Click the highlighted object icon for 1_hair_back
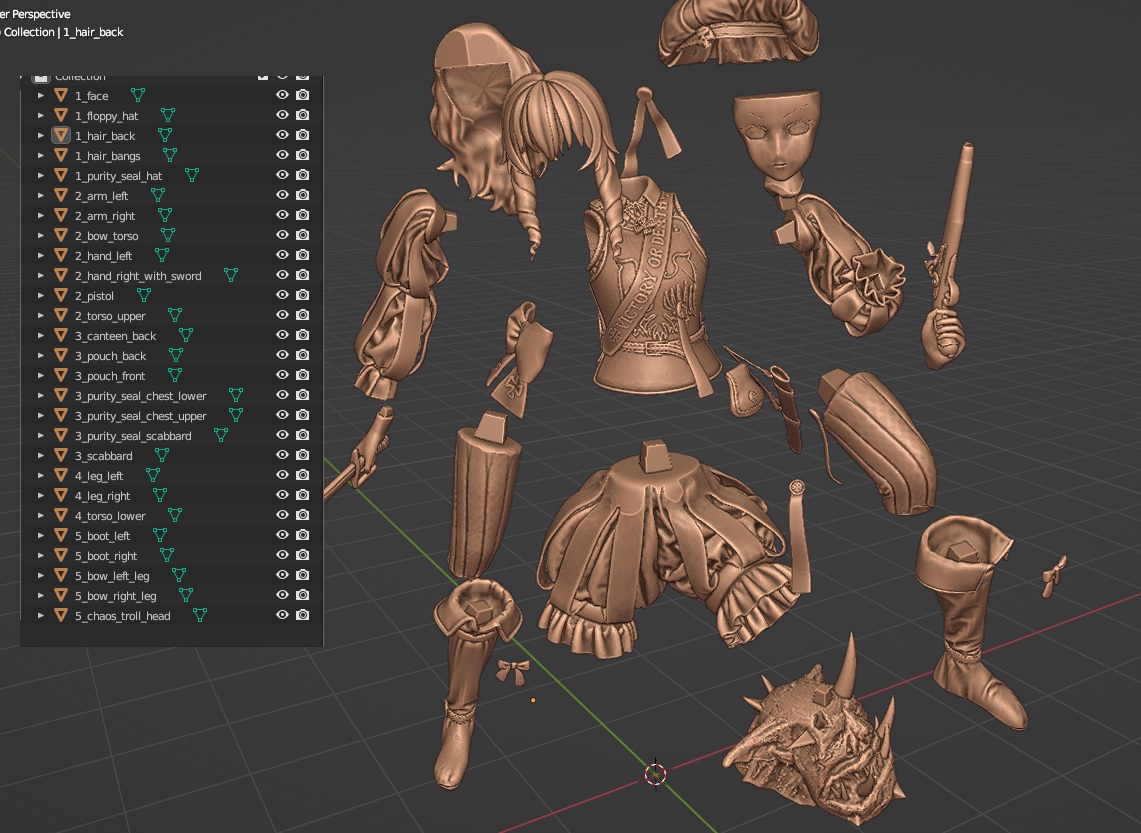The width and height of the screenshot is (1141, 833). [61, 135]
